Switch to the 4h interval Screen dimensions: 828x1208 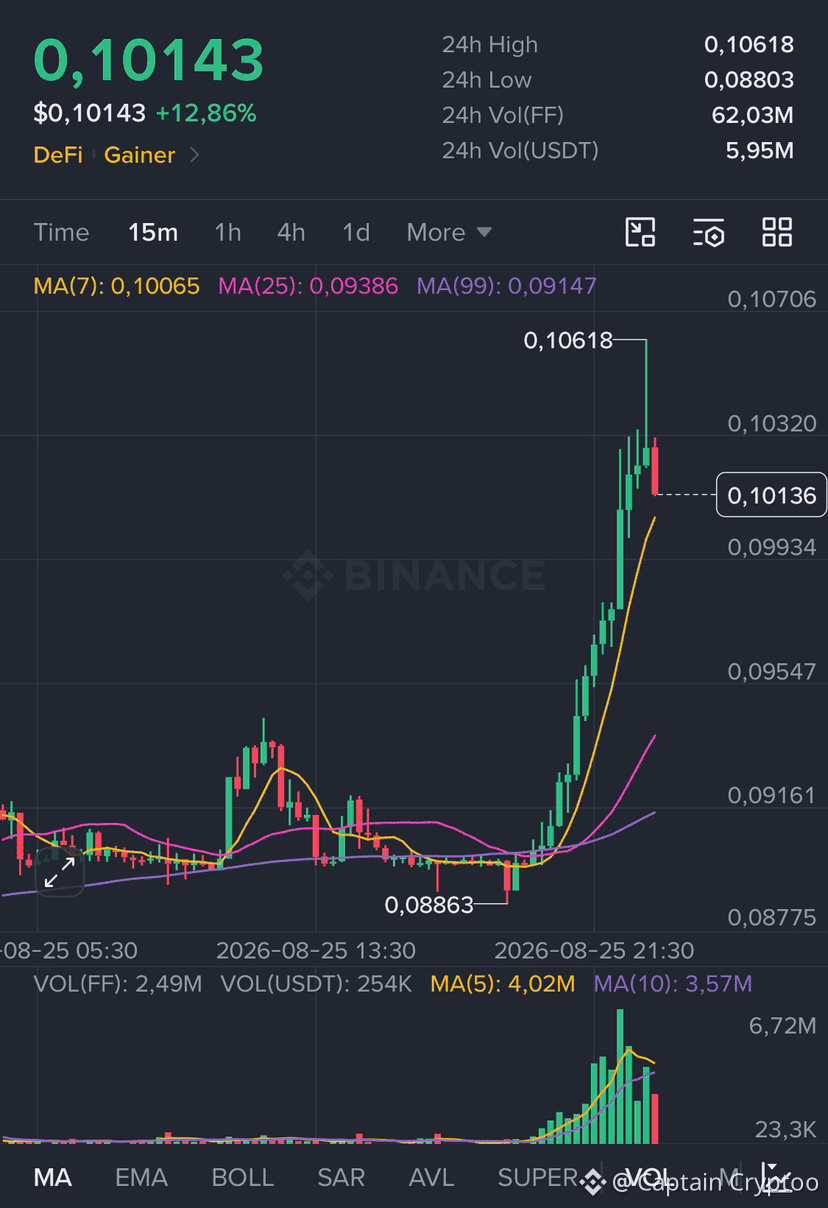click(x=291, y=232)
